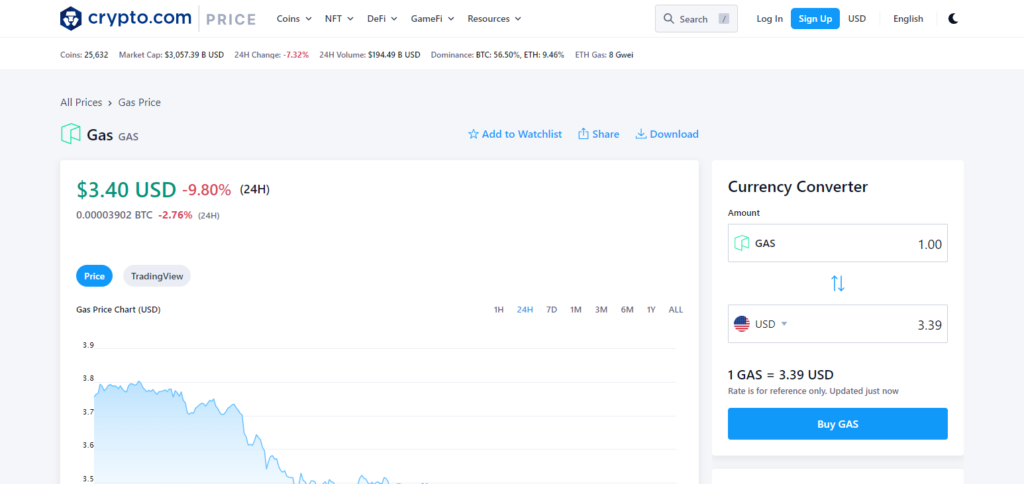Image resolution: width=1024 pixels, height=484 pixels.
Task: Click the GAS icon in converter
Action: (x=742, y=244)
